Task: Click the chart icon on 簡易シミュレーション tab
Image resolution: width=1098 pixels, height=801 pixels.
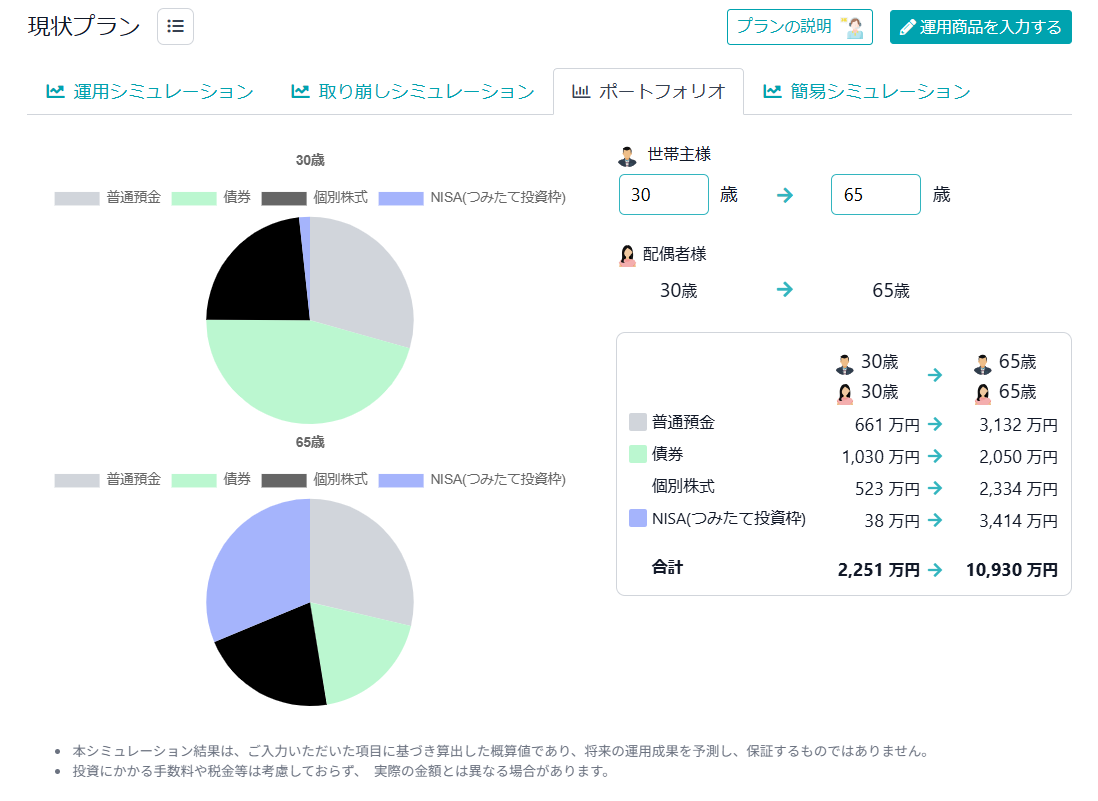Action: [x=770, y=91]
